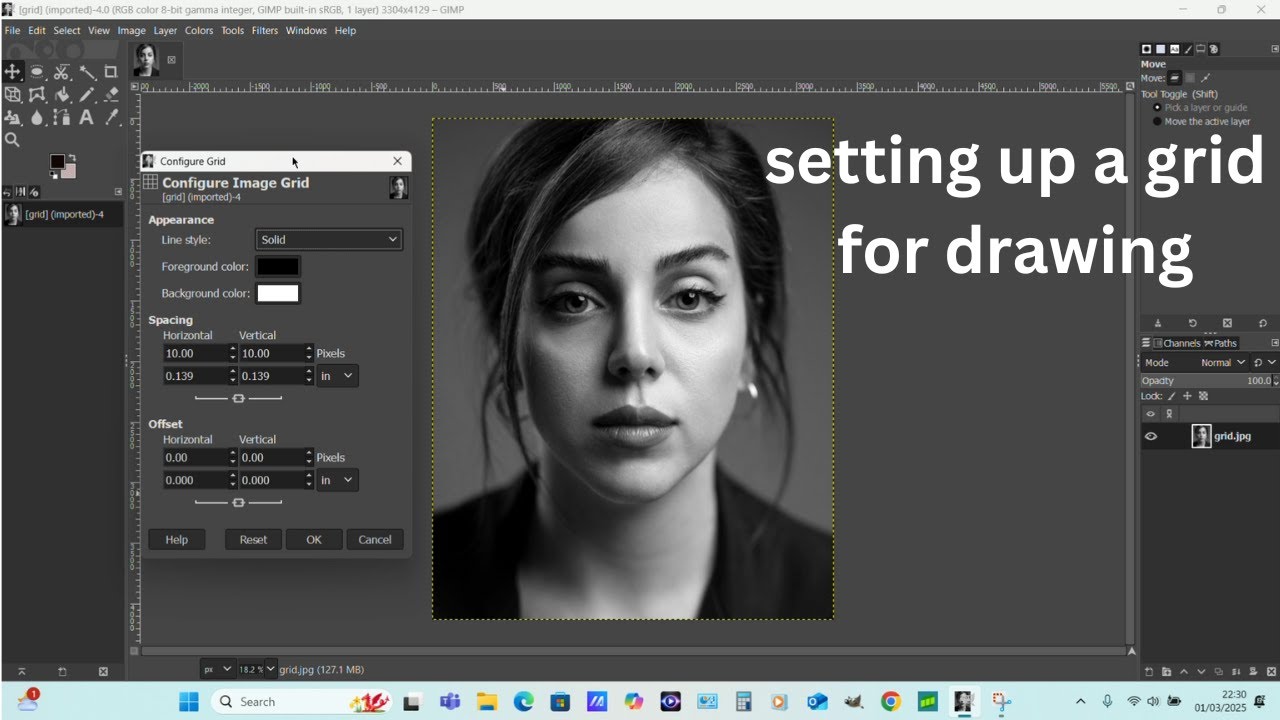Select the Scissors Select tool

point(62,72)
